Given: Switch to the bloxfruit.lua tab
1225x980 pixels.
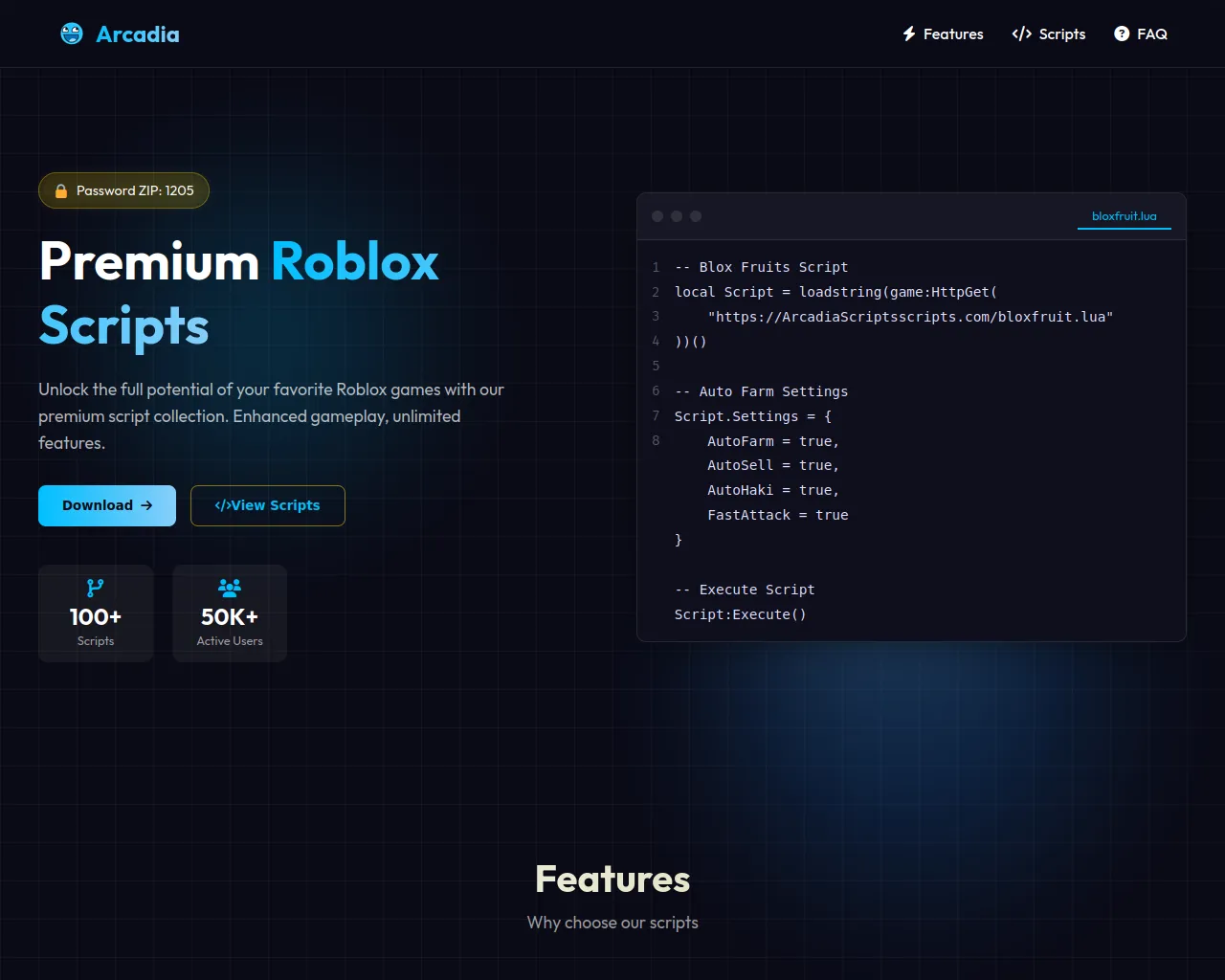Looking at the screenshot, I should pos(1125,216).
